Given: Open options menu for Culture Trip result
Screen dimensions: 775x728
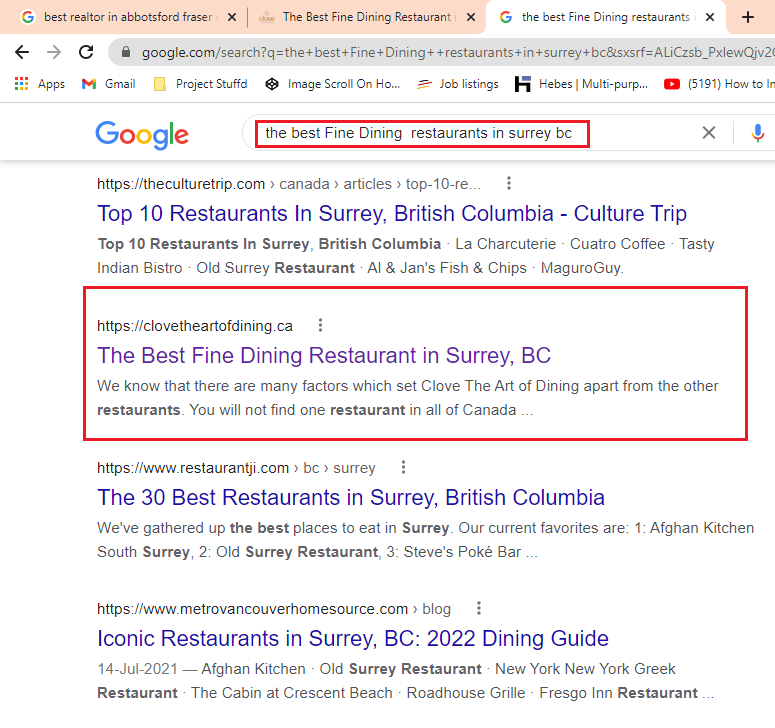Looking at the screenshot, I should click(509, 183).
